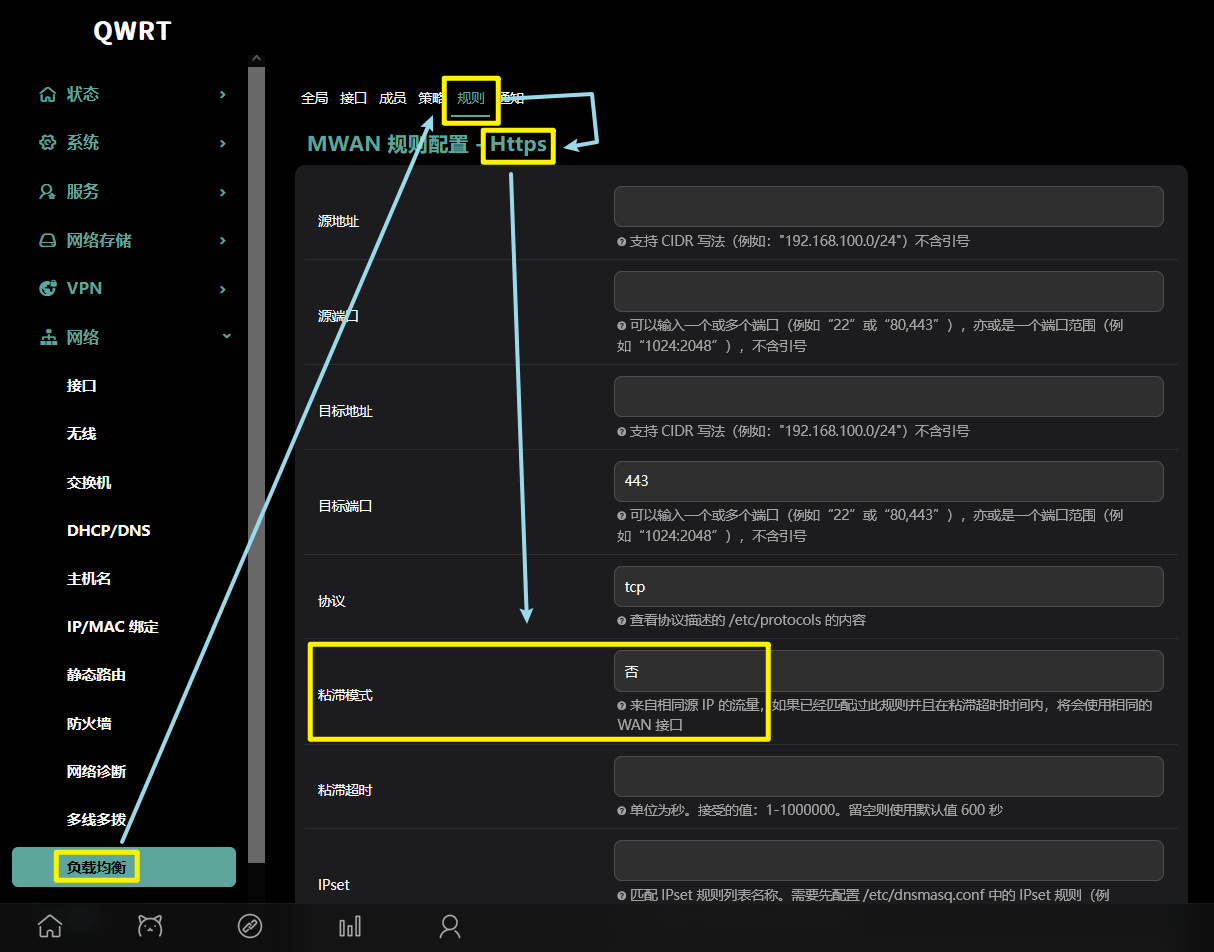This screenshot has height=952, width=1214.
Task: Expand the 系统 menu chevron
Action: (223, 143)
